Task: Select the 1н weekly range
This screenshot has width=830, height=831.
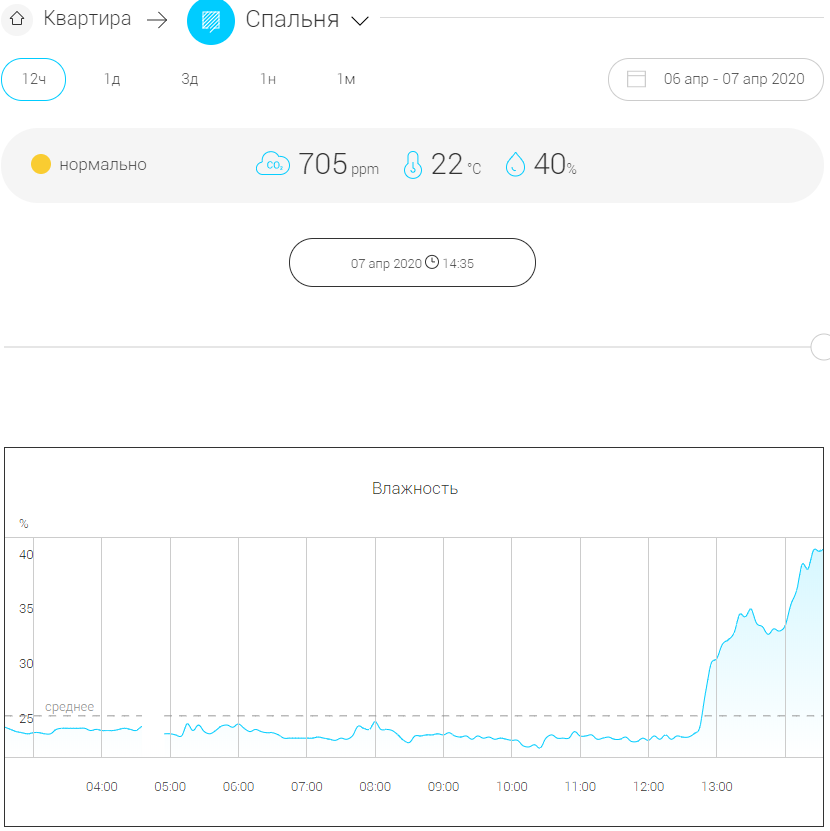Action: coord(268,80)
